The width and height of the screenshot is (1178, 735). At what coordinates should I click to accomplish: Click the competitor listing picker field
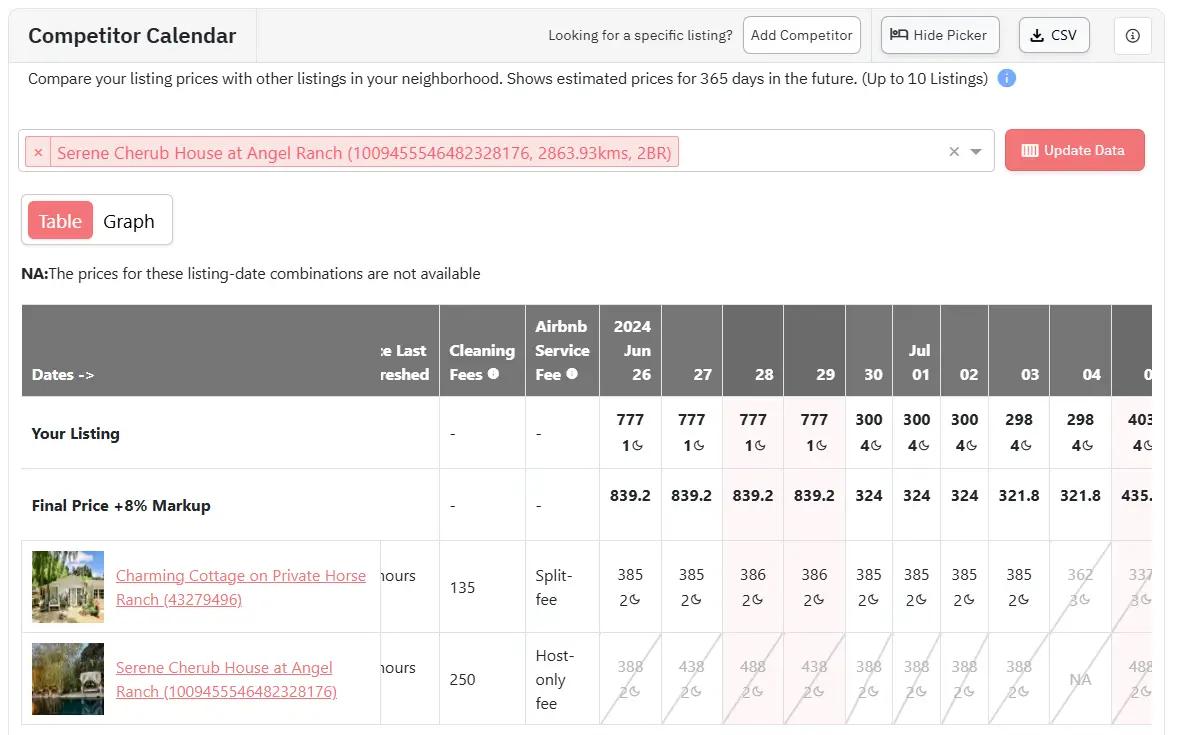click(506, 151)
